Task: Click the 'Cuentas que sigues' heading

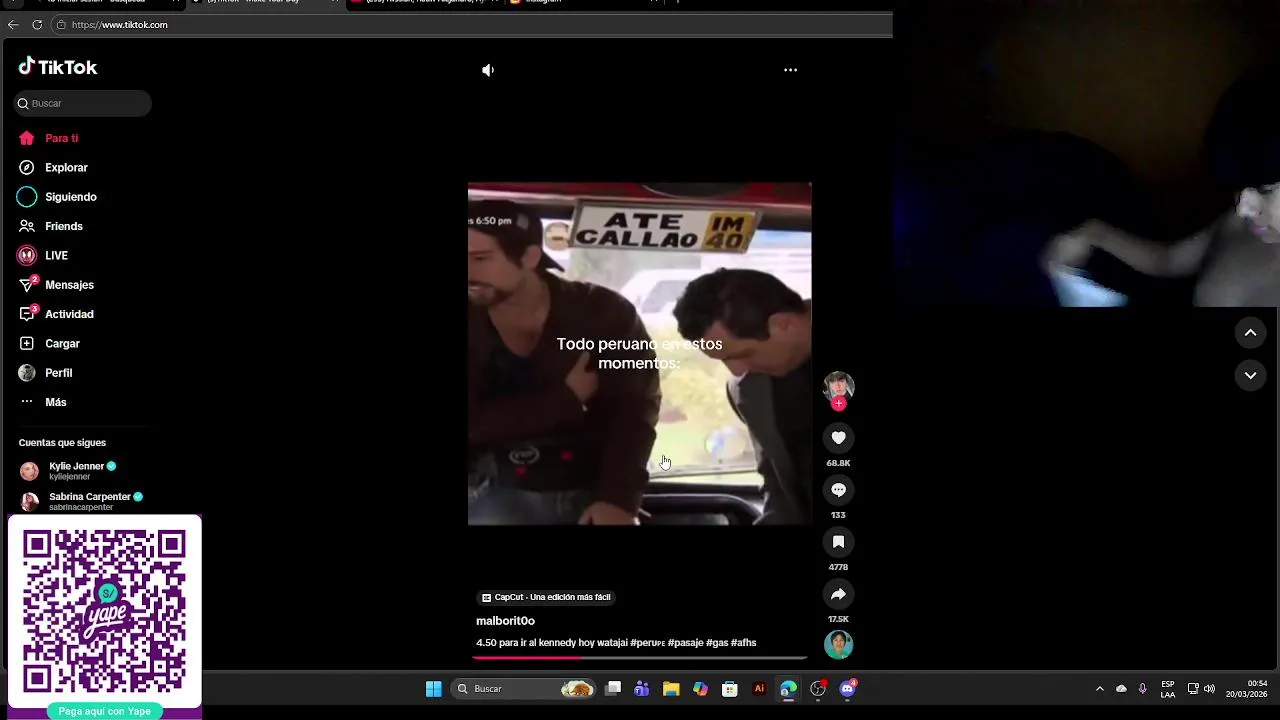Action: pos(62,443)
